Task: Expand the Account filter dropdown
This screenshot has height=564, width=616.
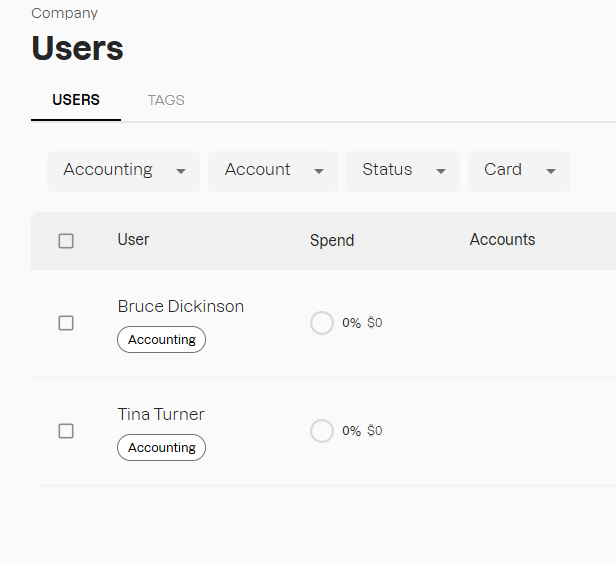Action: click(x=273, y=171)
